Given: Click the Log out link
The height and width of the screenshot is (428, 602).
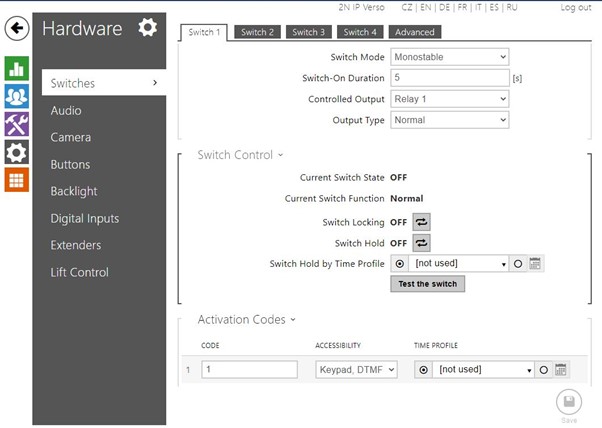Looking at the screenshot, I should (575, 8).
